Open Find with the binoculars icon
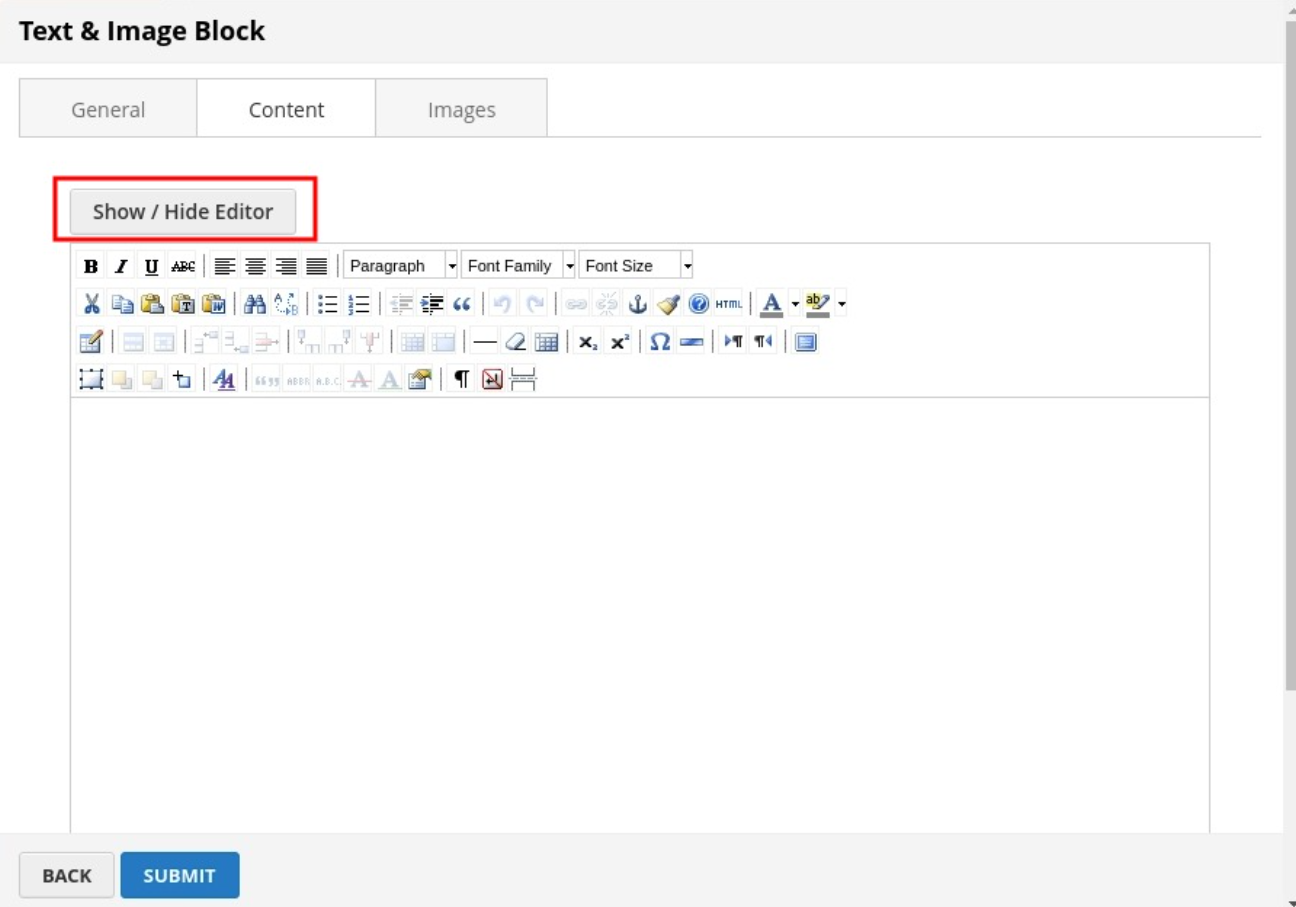 tap(254, 304)
